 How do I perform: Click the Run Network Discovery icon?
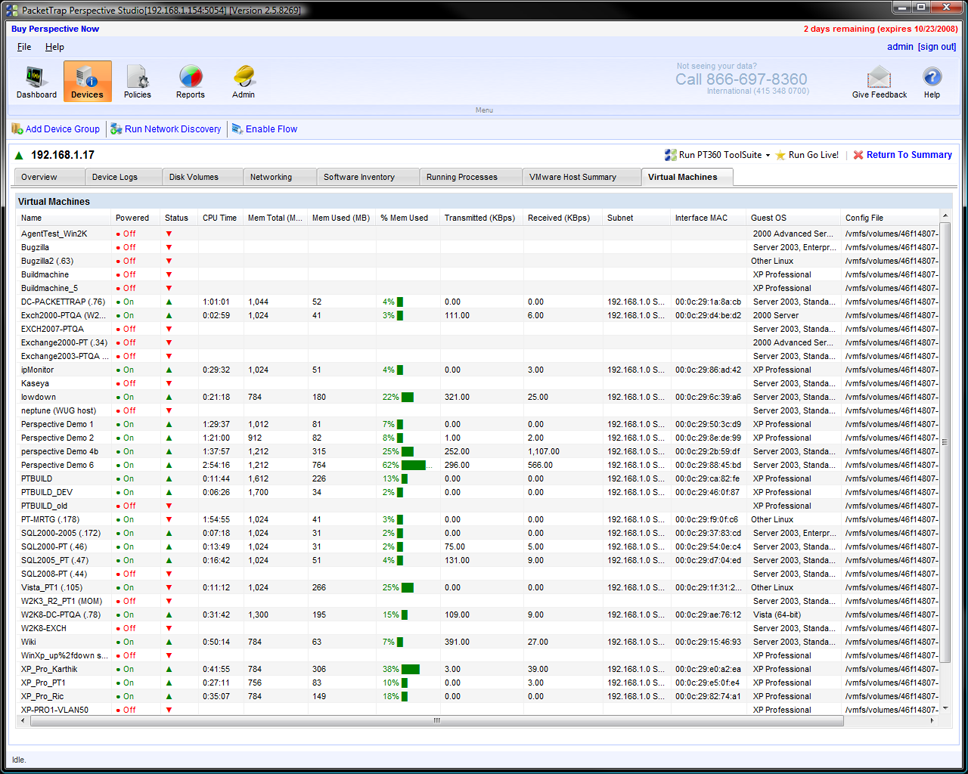tap(116, 129)
